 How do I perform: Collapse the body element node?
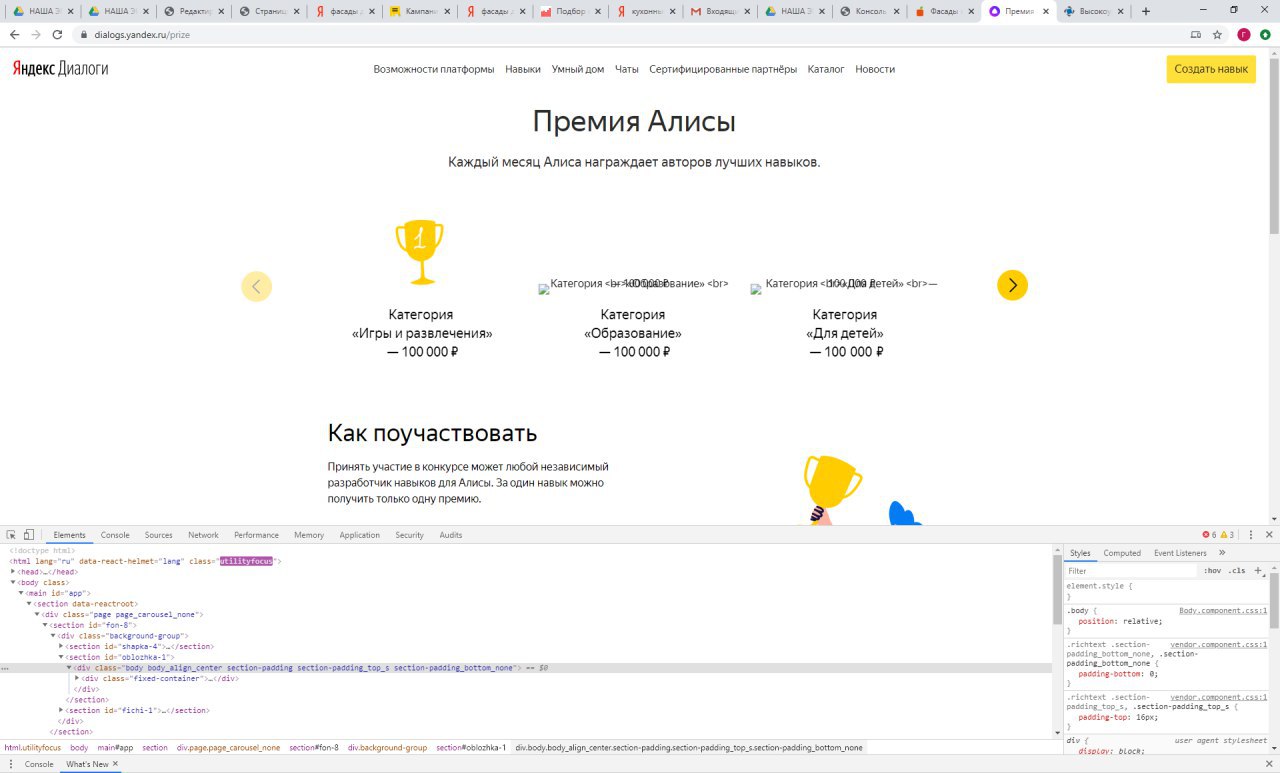tap(13, 582)
